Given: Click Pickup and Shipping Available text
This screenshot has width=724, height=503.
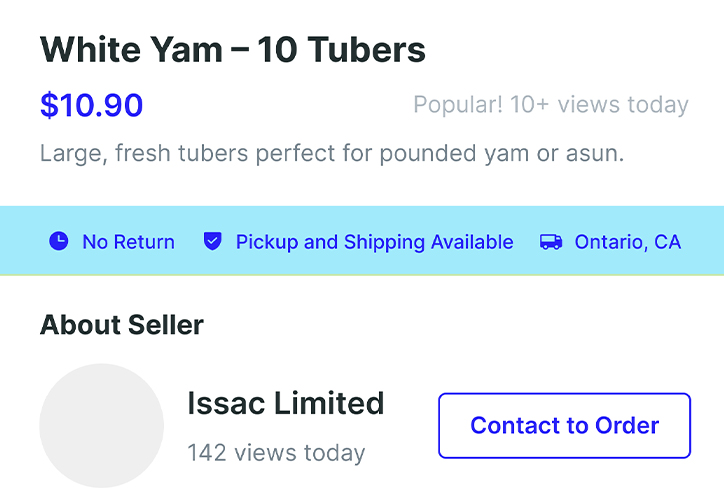Looking at the screenshot, I should (374, 242).
